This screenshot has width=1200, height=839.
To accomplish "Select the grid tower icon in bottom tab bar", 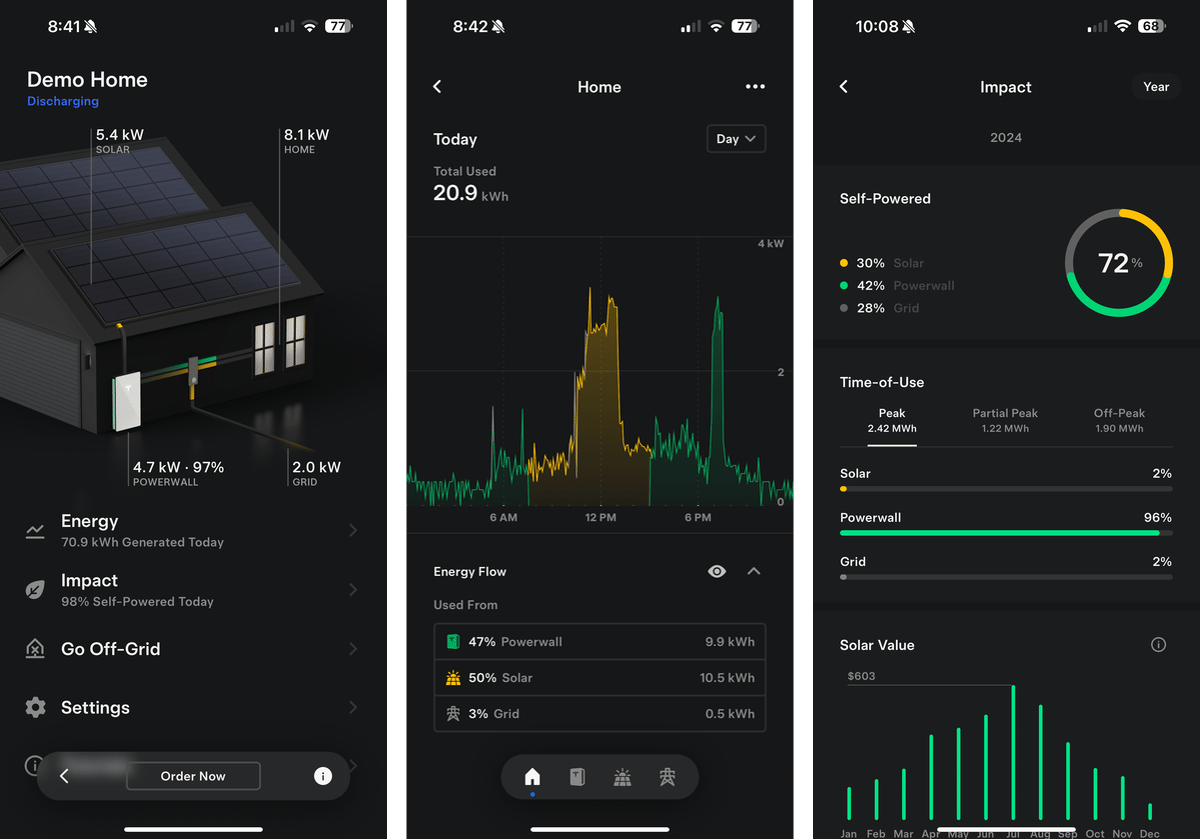I will pos(667,777).
